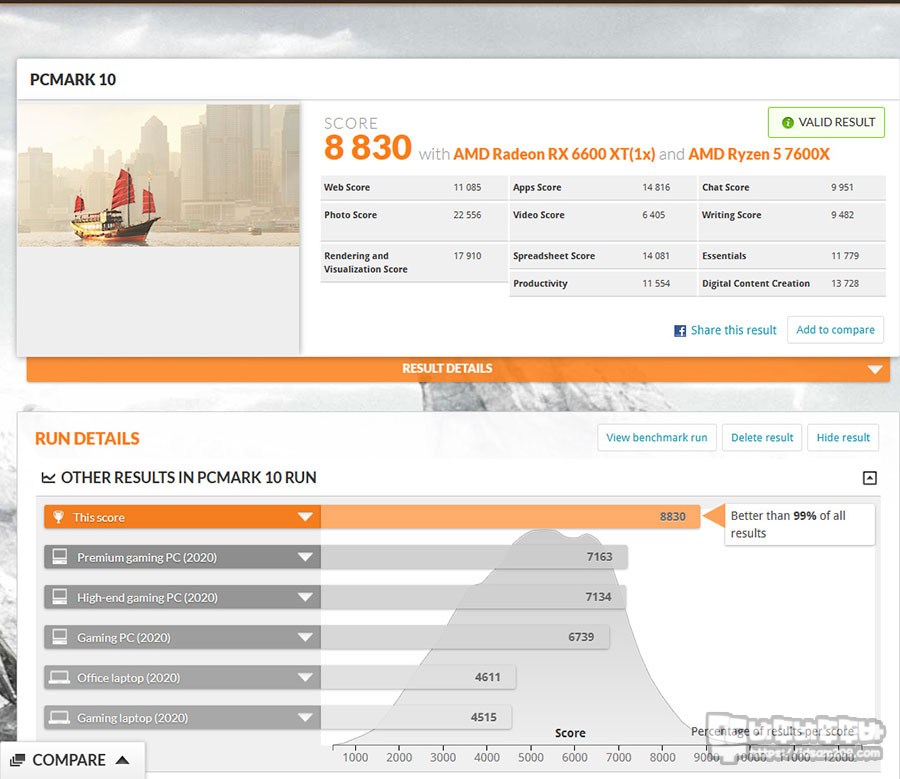The image size is (900, 779).
Task: Click the desktop icon of Gaming PC (2020)
Action: [60, 637]
